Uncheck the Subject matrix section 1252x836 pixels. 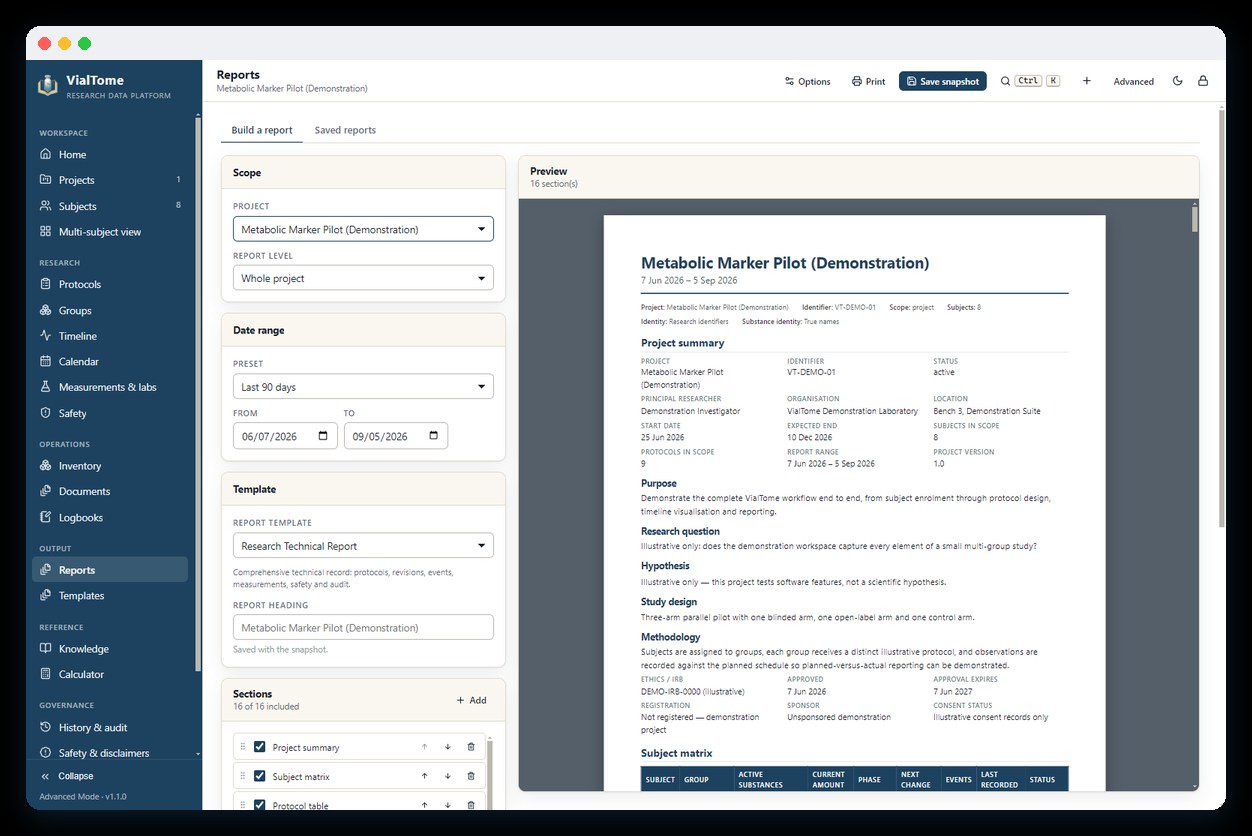point(260,776)
